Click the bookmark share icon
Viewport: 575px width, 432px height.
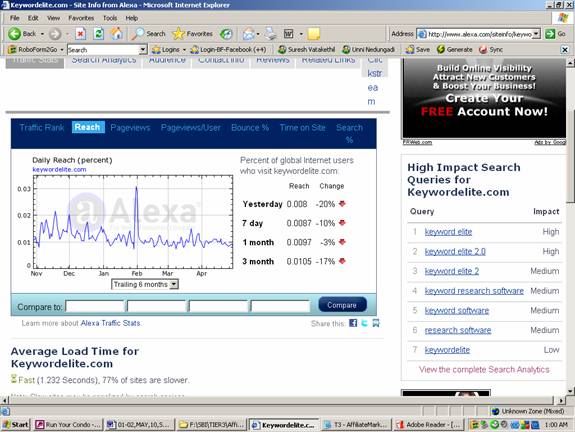point(376,323)
